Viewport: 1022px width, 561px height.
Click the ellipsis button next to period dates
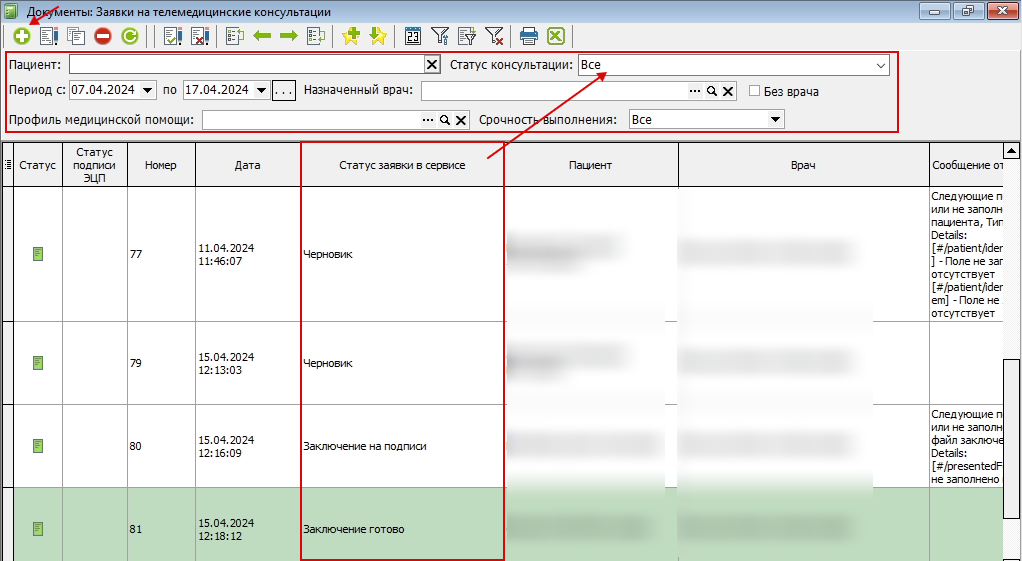click(284, 91)
